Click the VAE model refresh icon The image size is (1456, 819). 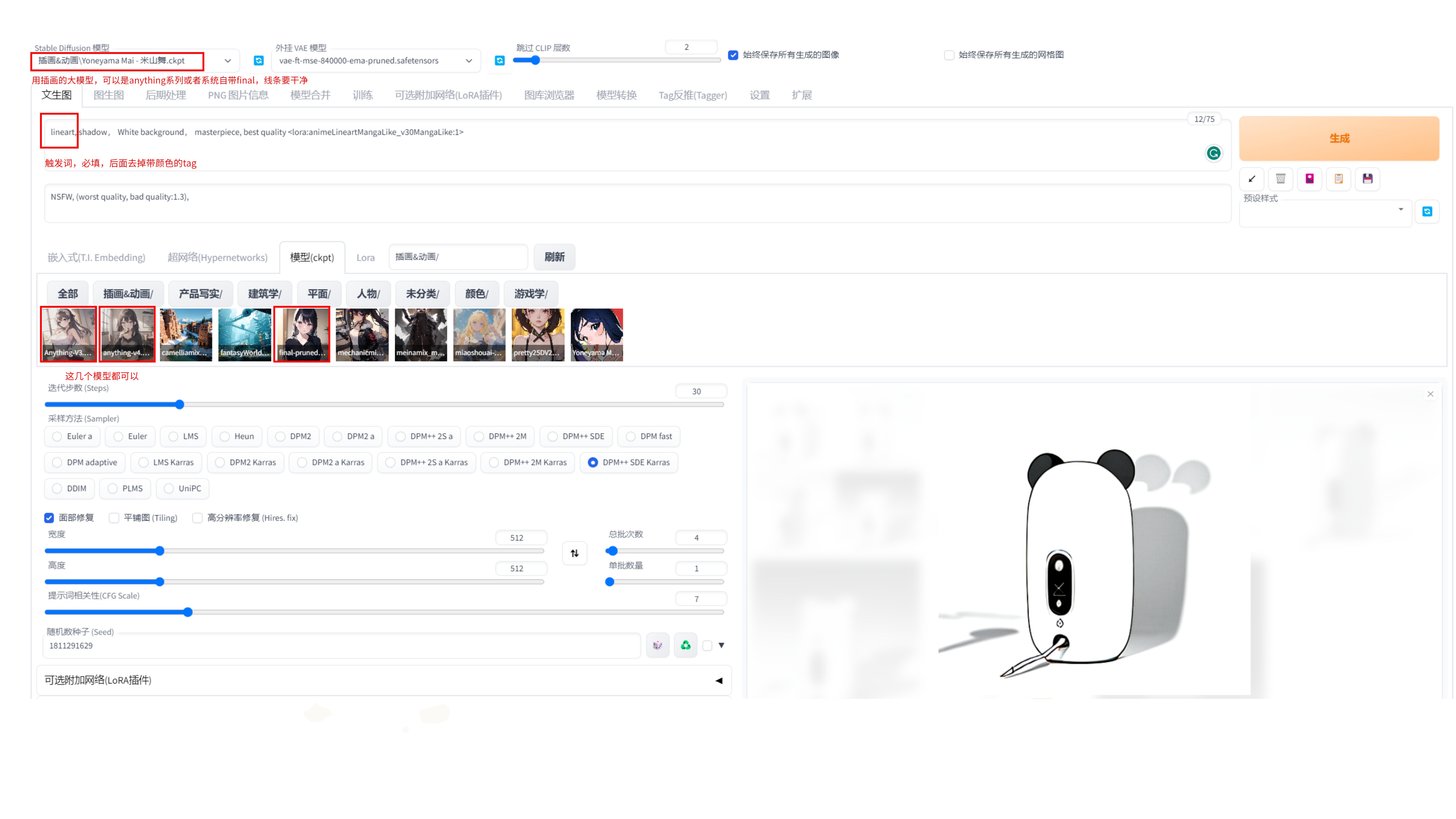[x=500, y=61]
